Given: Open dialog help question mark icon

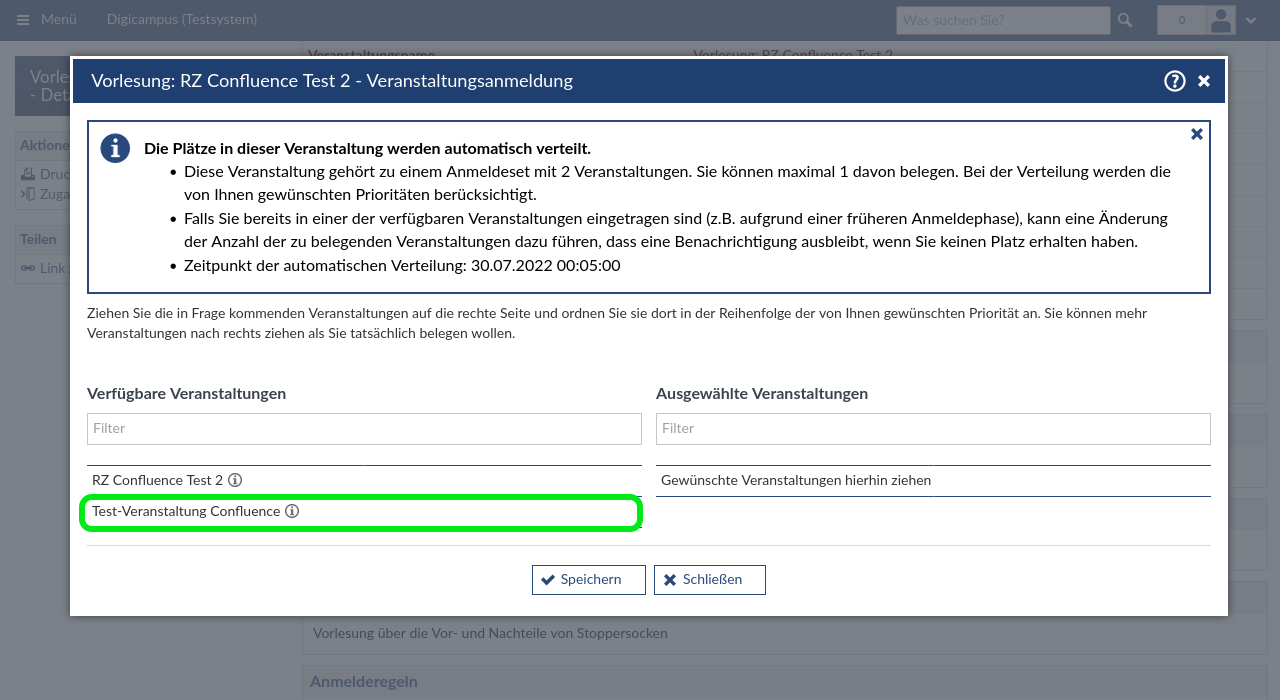Looking at the screenshot, I should [x=1175, y=81].
